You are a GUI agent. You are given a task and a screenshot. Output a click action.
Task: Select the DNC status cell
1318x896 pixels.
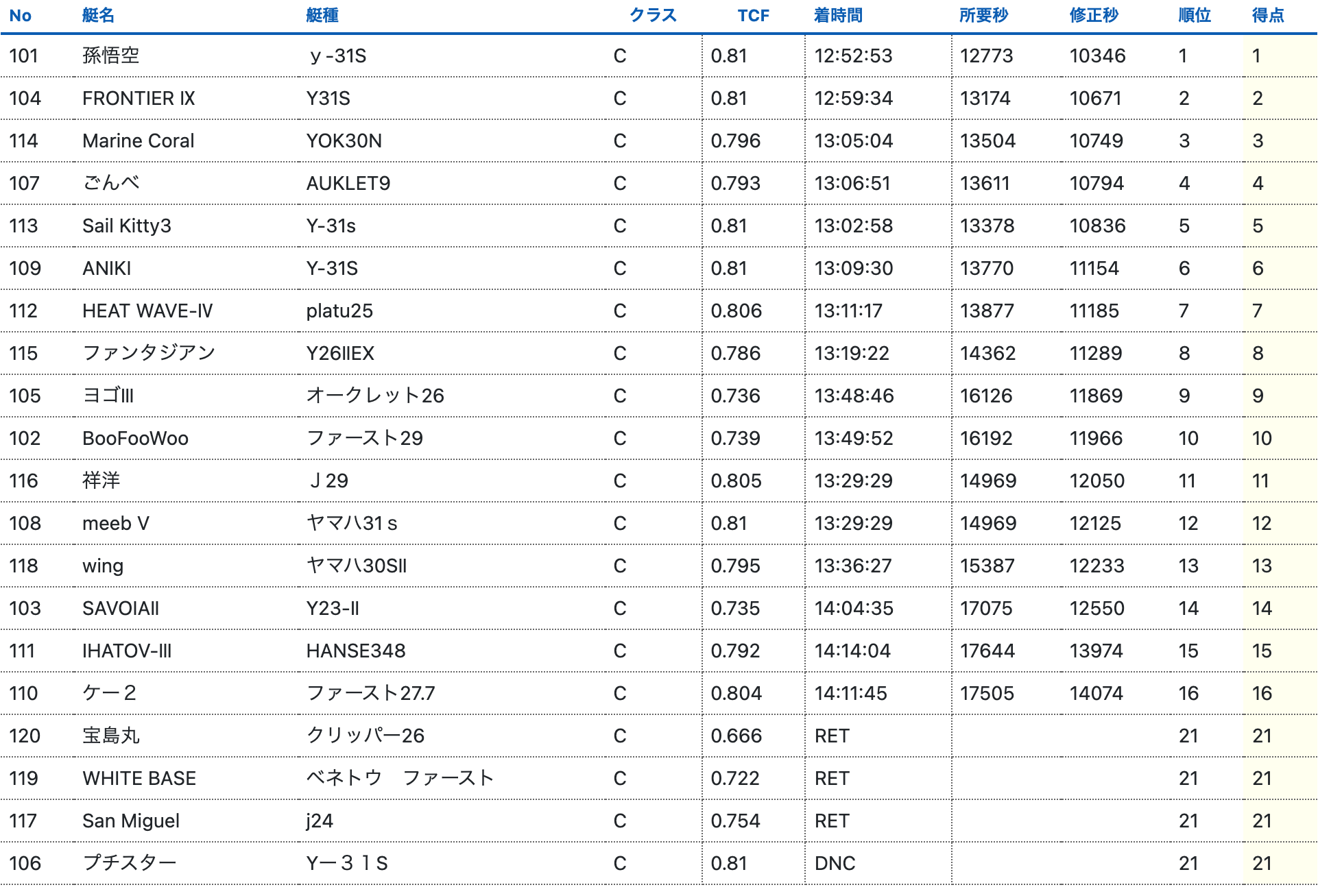click(835, 863)
